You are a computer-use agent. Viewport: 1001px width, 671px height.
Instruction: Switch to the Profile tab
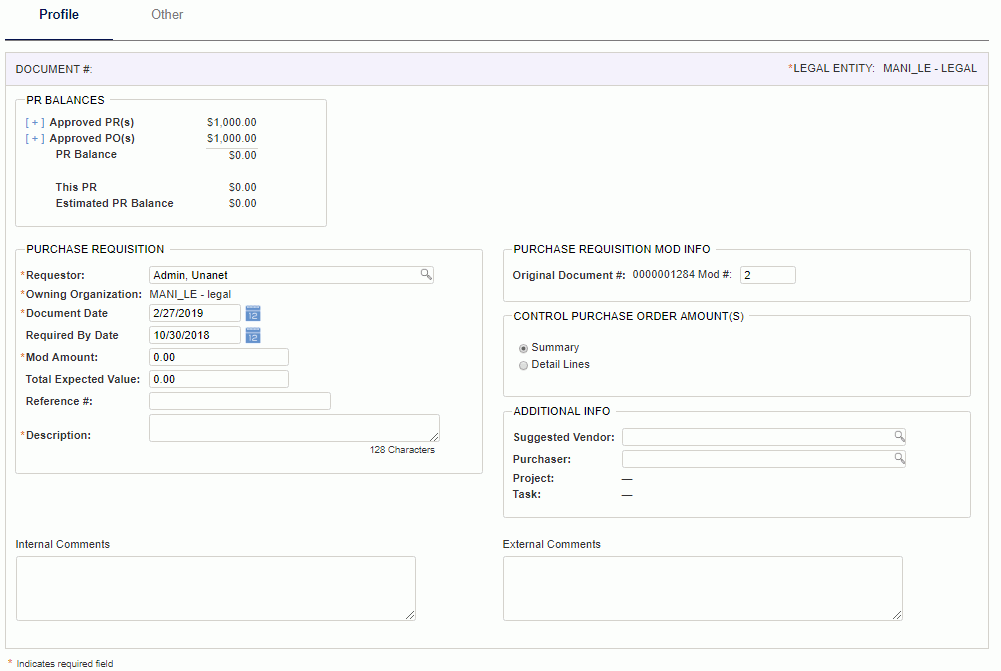59,15
